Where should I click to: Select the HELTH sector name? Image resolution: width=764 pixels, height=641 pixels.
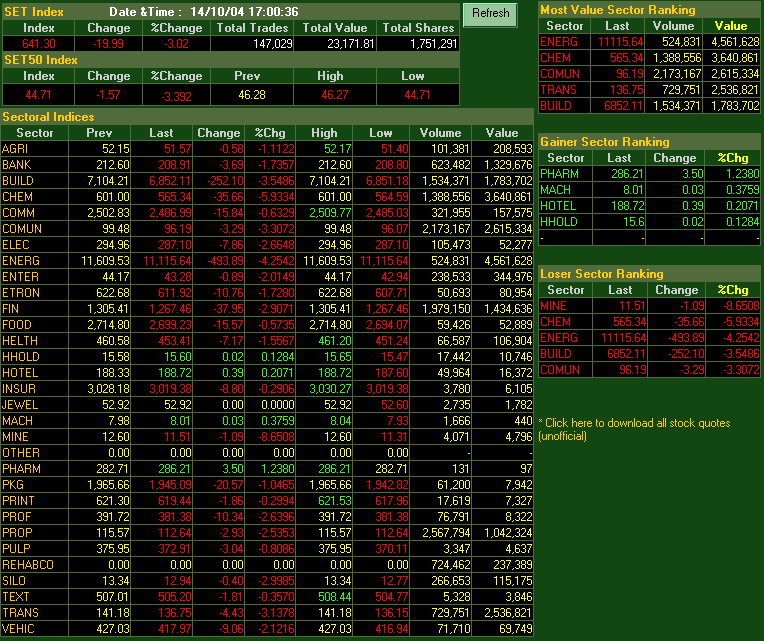[20, 341]
